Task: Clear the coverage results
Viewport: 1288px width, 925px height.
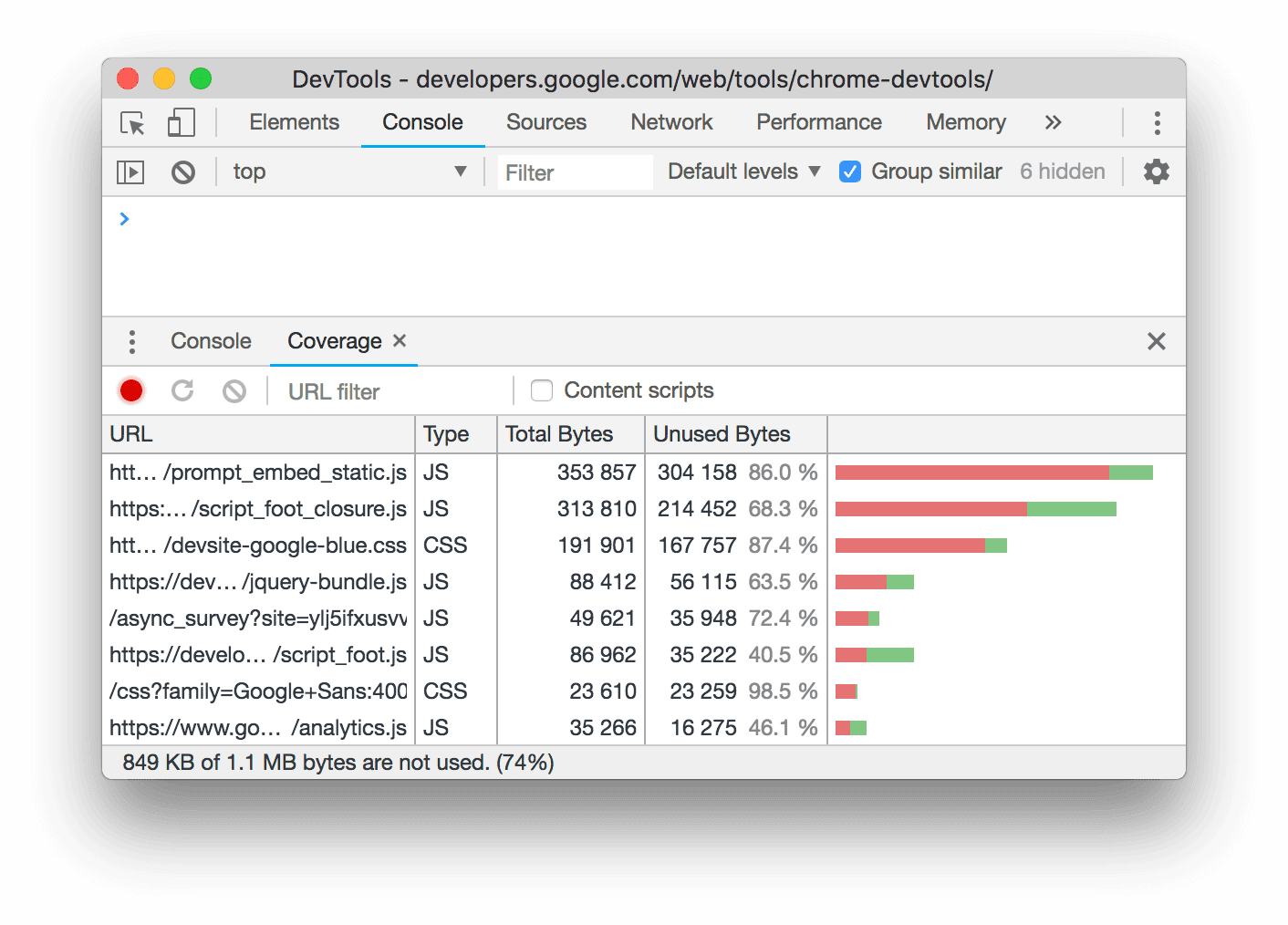Action: 234,390
